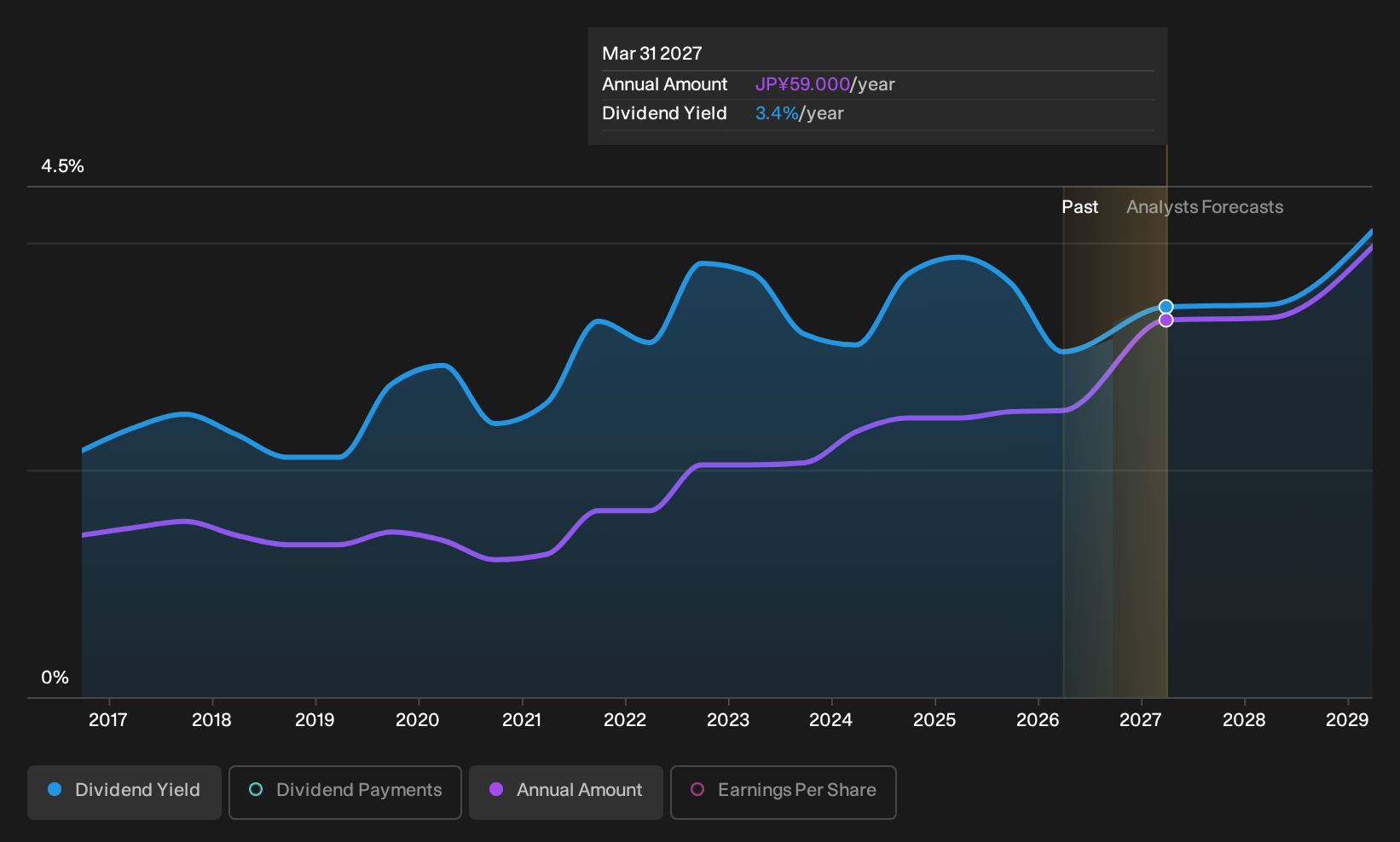Click the Past region label
Screen dimensions: 1400x842
pyautogui.click(x=1079, y=207)
